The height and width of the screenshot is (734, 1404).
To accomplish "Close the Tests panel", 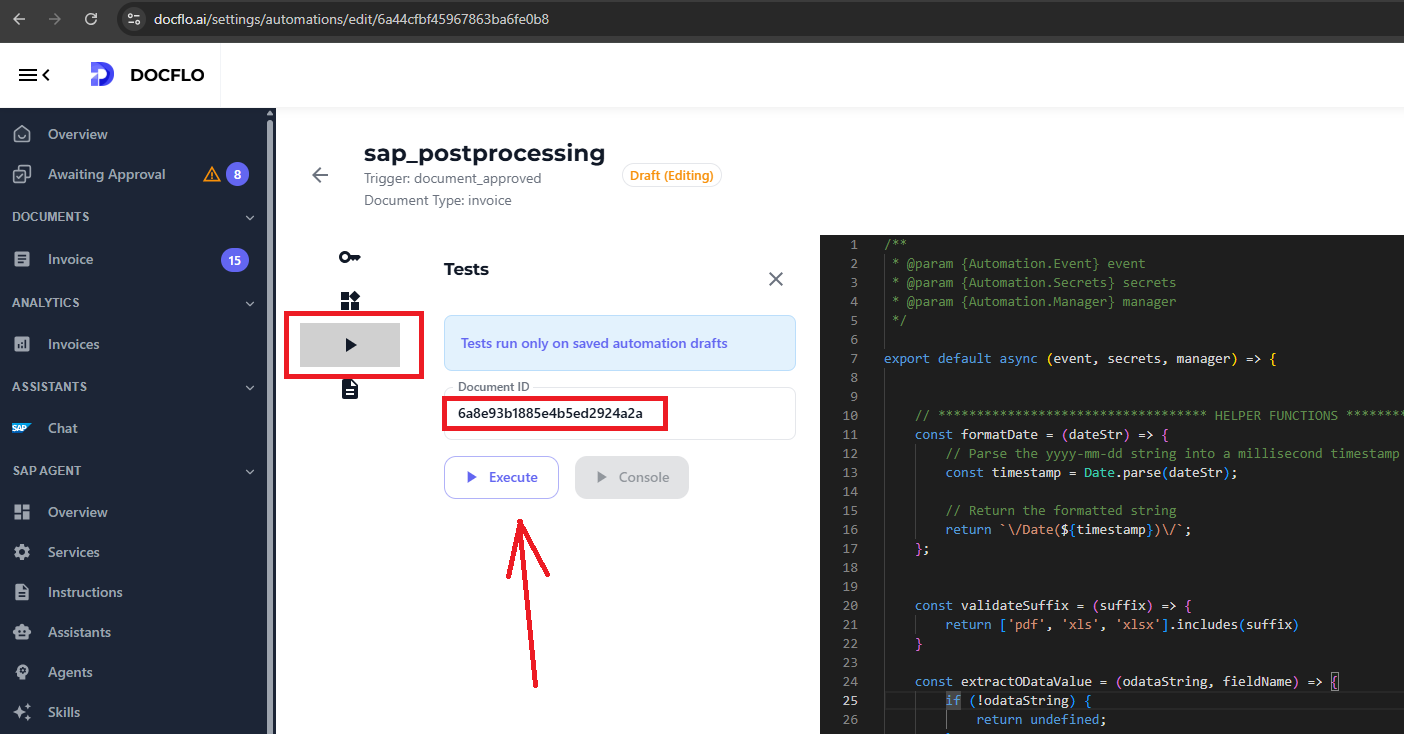I will [x=776, y=279].
